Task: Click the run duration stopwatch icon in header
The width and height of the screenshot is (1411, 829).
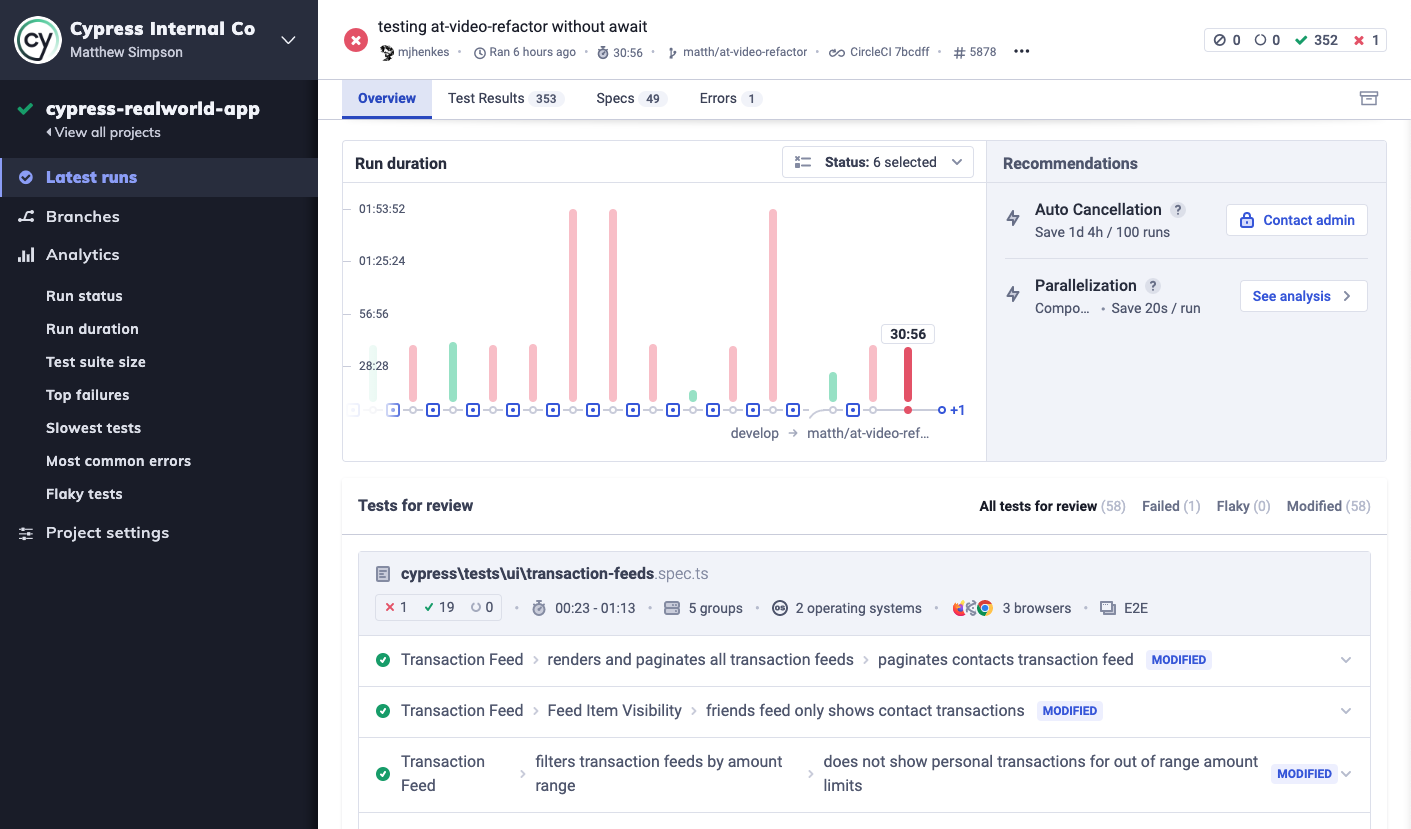Action: (x=603, y=52)
